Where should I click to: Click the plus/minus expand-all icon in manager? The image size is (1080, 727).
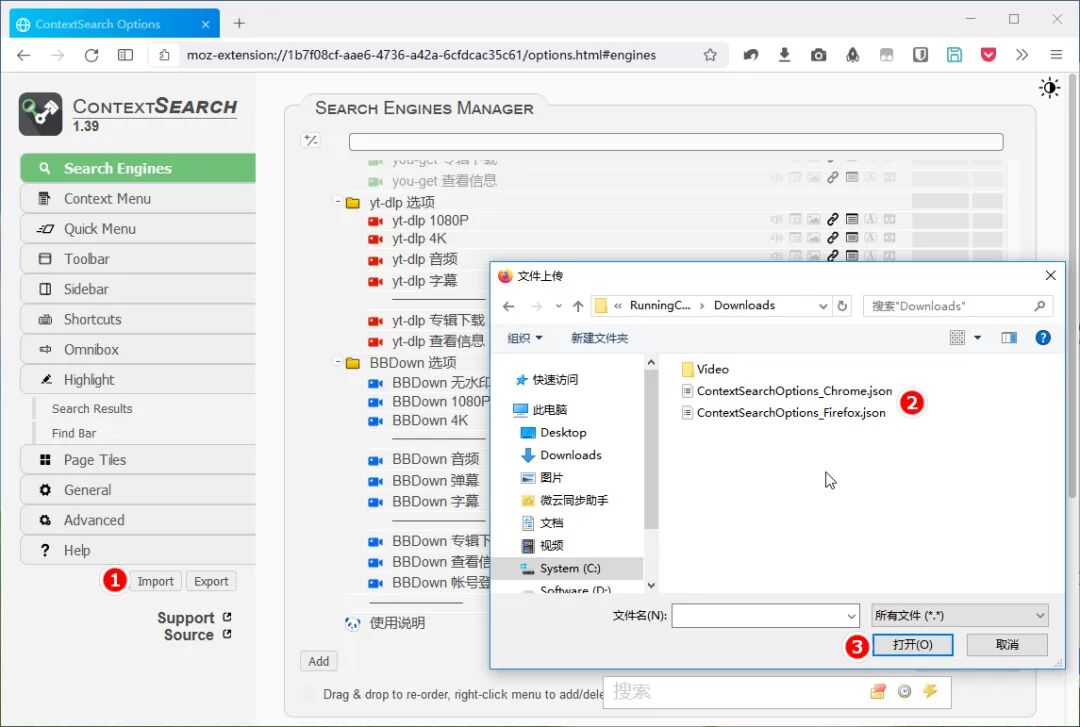311,141
